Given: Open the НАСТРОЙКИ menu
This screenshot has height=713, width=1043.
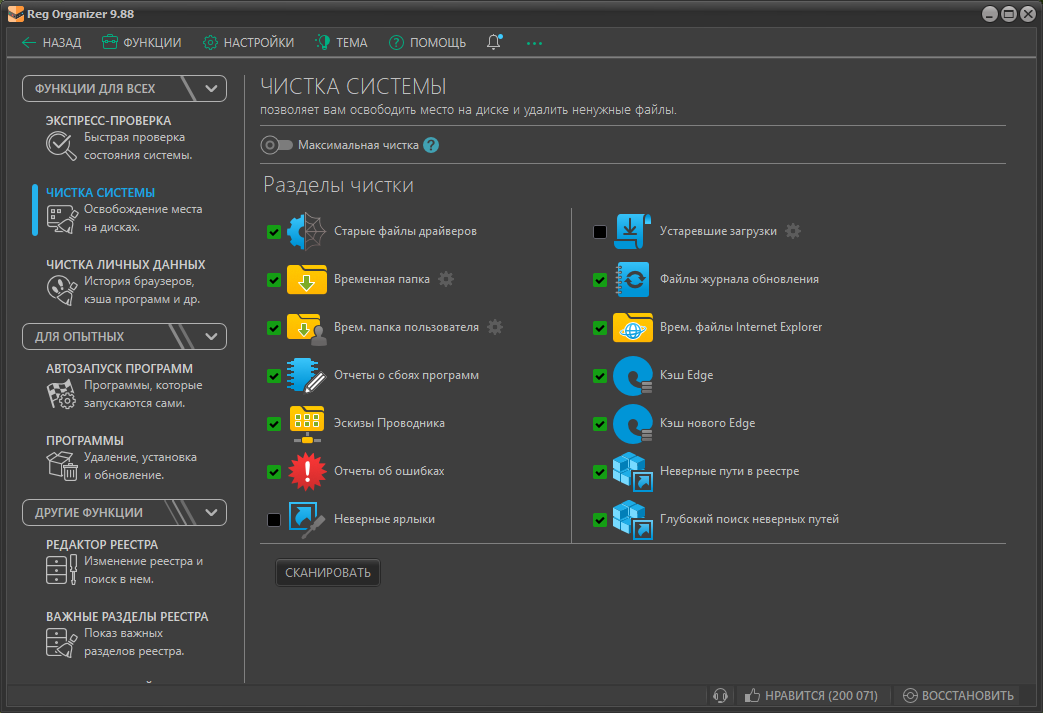Looking at the screenshot, I should (248, 43).
